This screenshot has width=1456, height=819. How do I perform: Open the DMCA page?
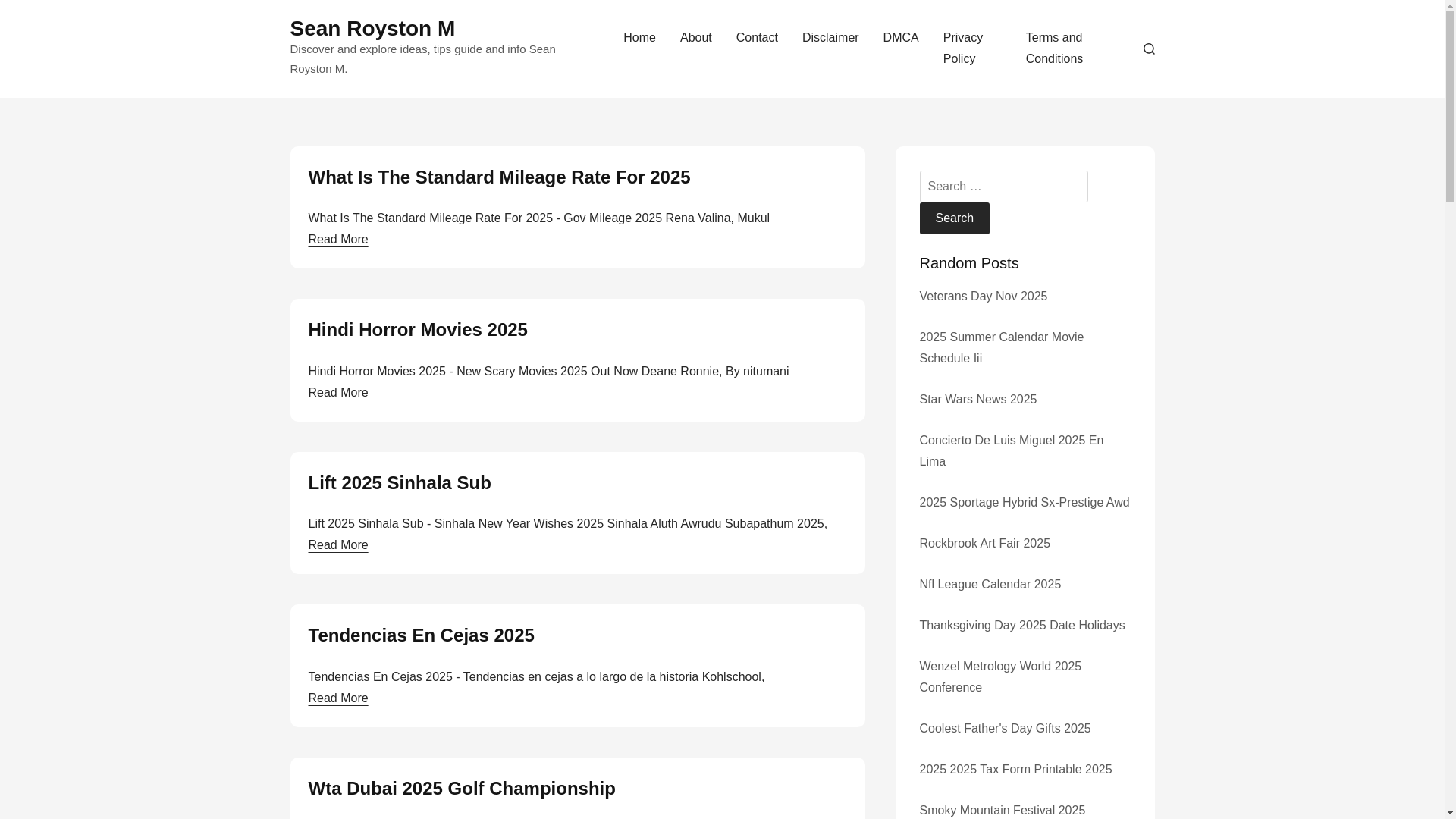[x=900, y=38]
